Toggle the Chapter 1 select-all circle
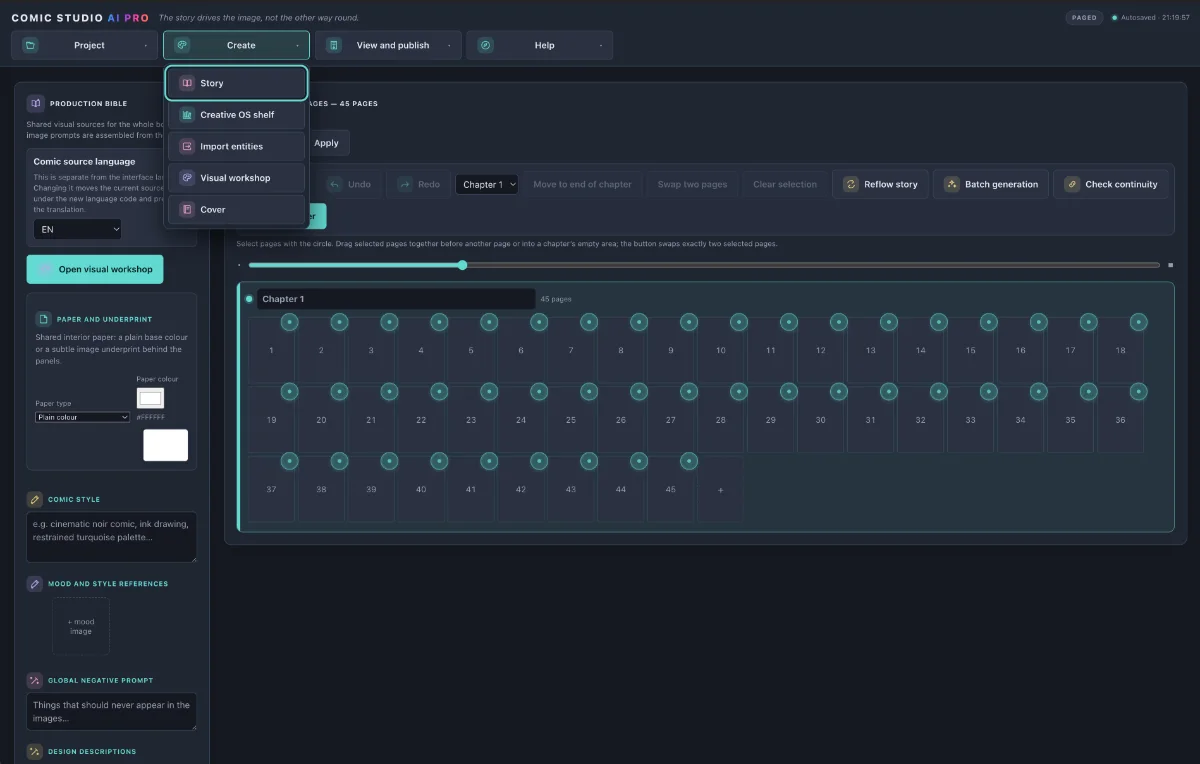1200x764 pixels. (249, 299)
